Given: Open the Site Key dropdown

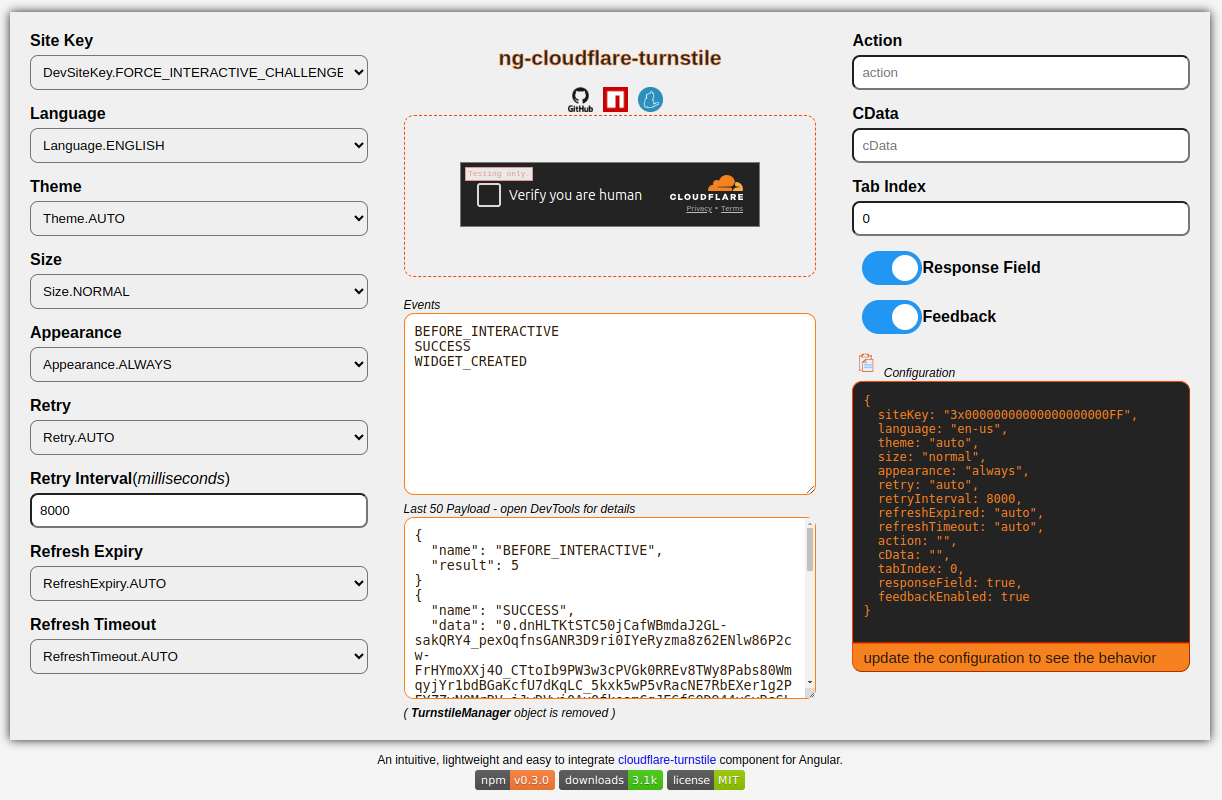Looking at the screenshot, I should click(x=199, y=72).
